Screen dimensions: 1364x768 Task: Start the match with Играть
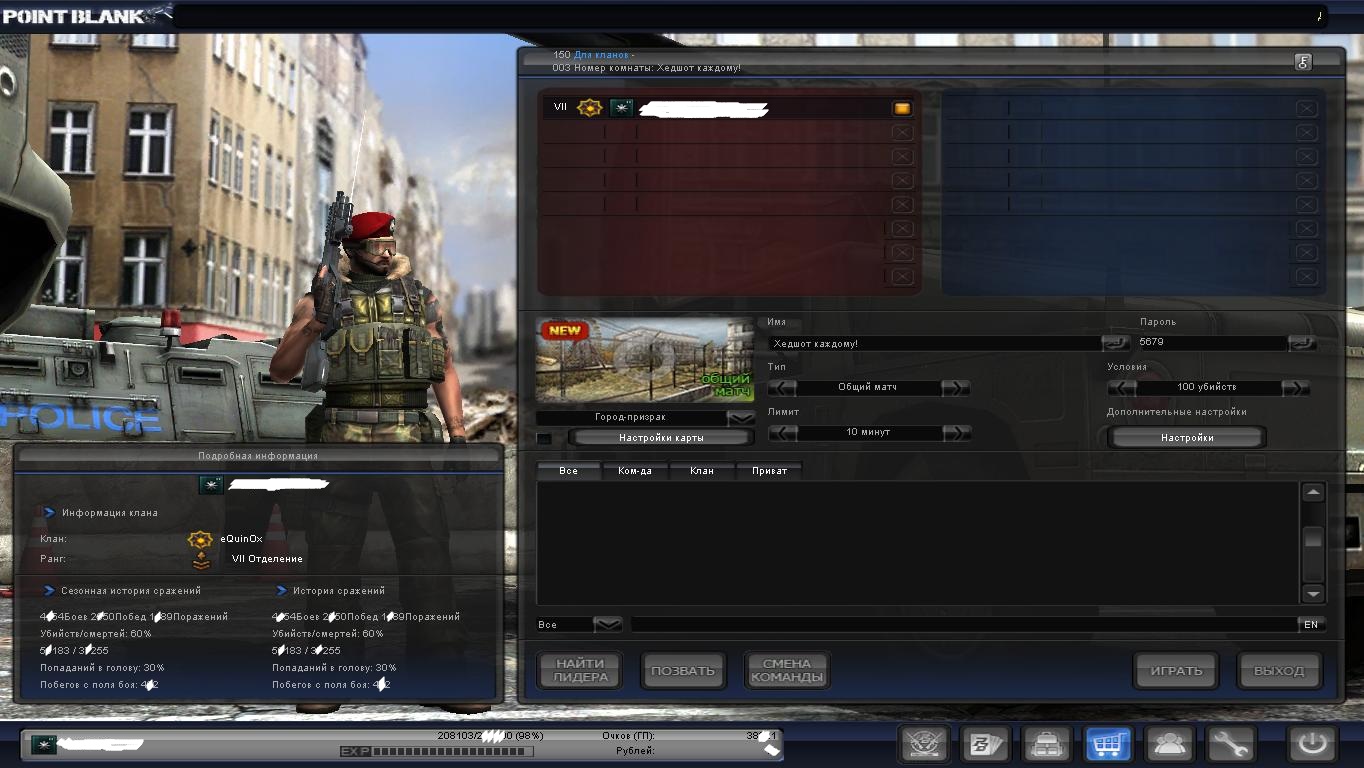pos(1176,670)
